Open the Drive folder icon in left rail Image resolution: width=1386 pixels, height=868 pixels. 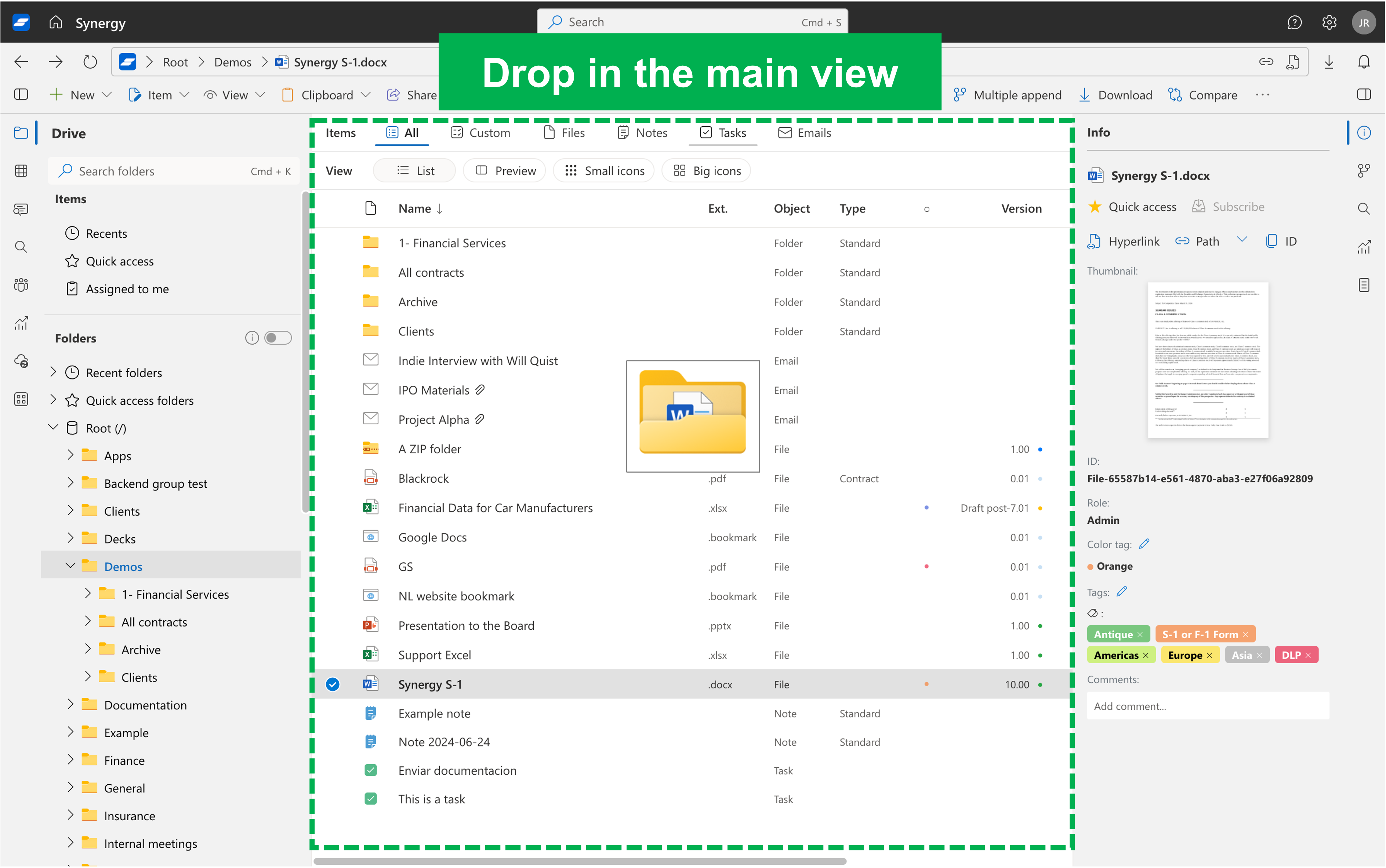click(x=21, y=133)
